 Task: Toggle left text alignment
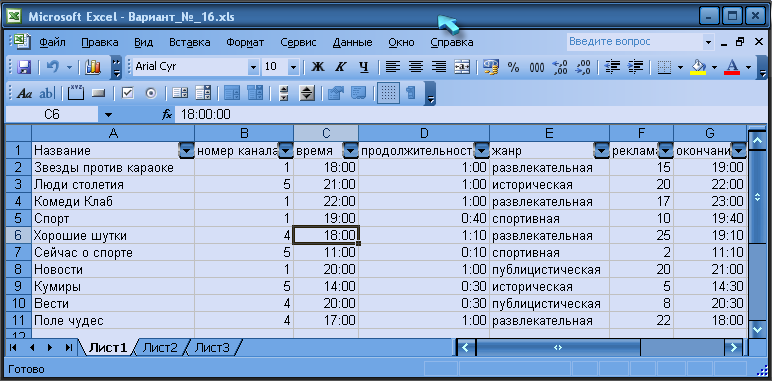click(392, 67)
